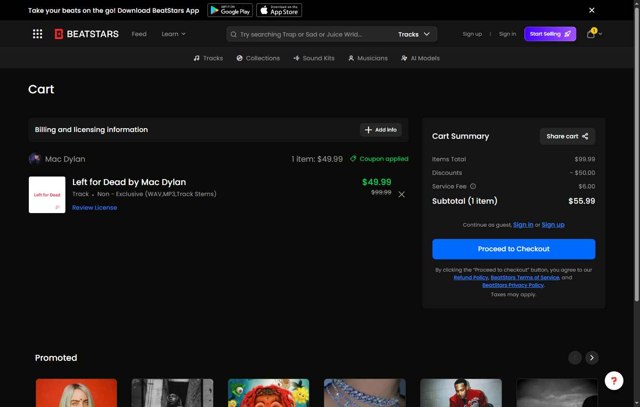The image size is (640, 407).
Task: Open the Review License link
Action: point(95,208)
